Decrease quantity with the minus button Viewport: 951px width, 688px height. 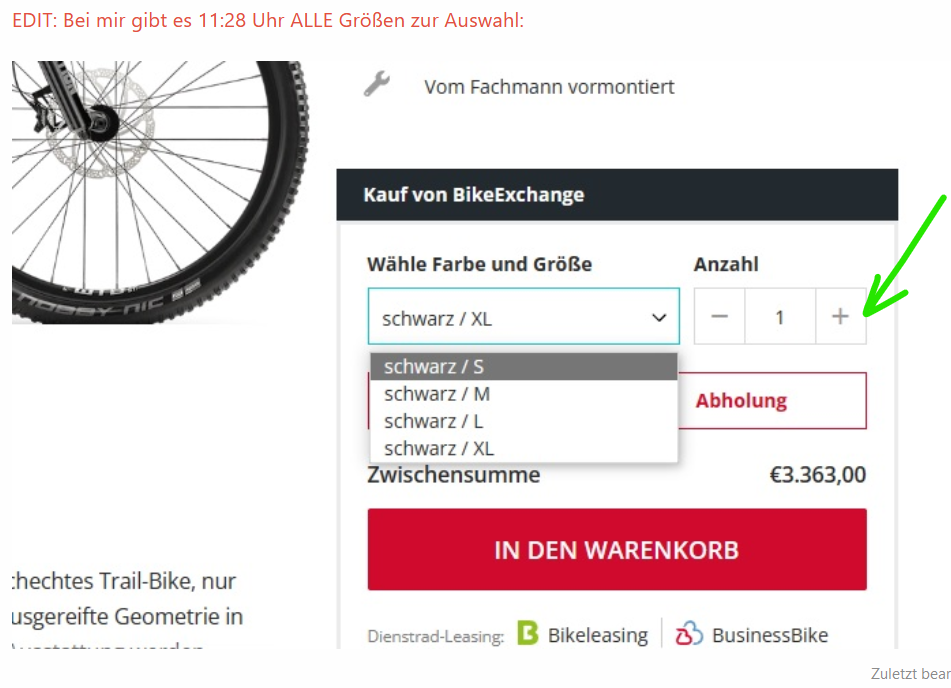tap(719, 317)
